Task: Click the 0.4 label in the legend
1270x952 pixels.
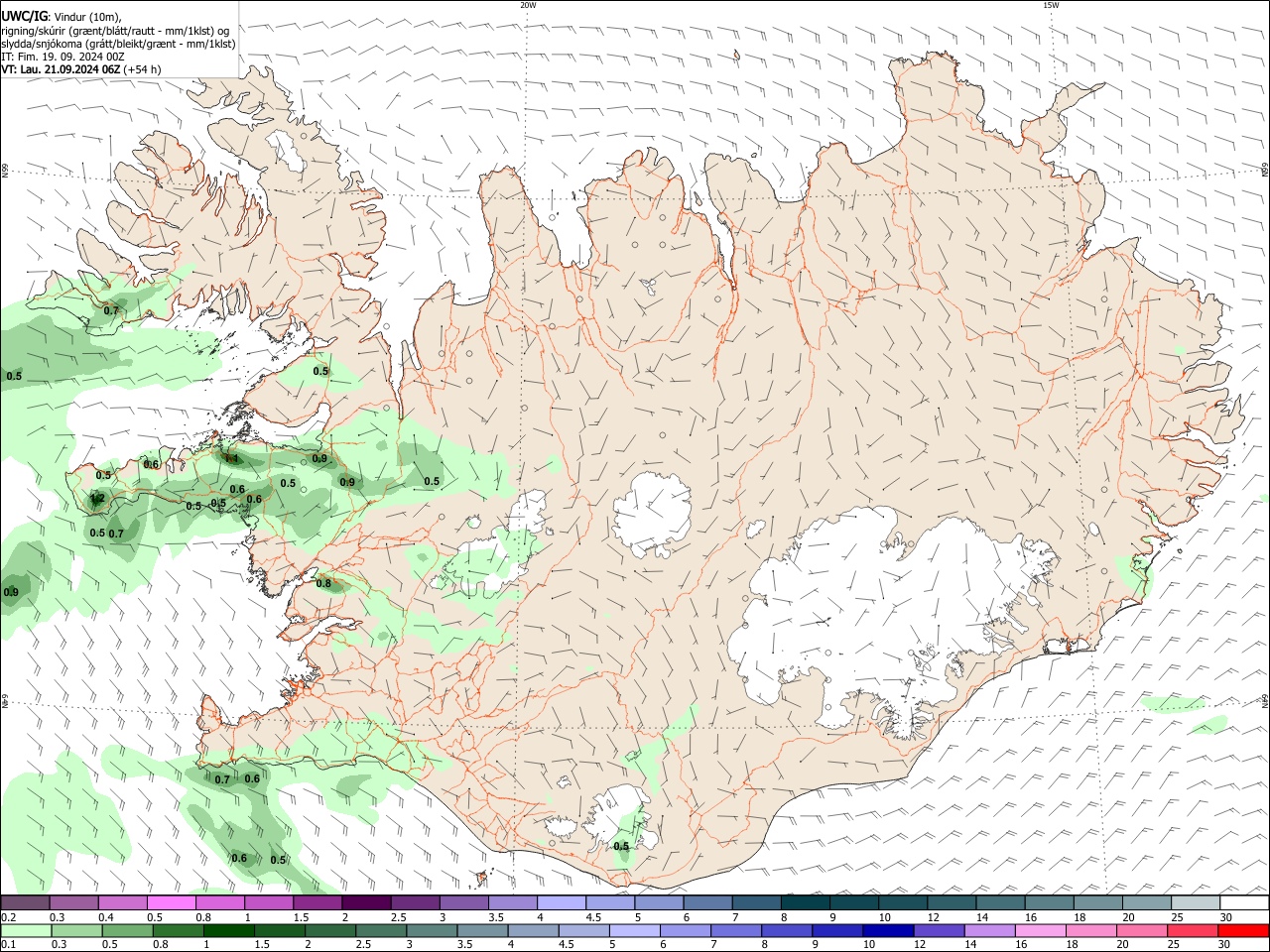Action: (x=106, y=917)
